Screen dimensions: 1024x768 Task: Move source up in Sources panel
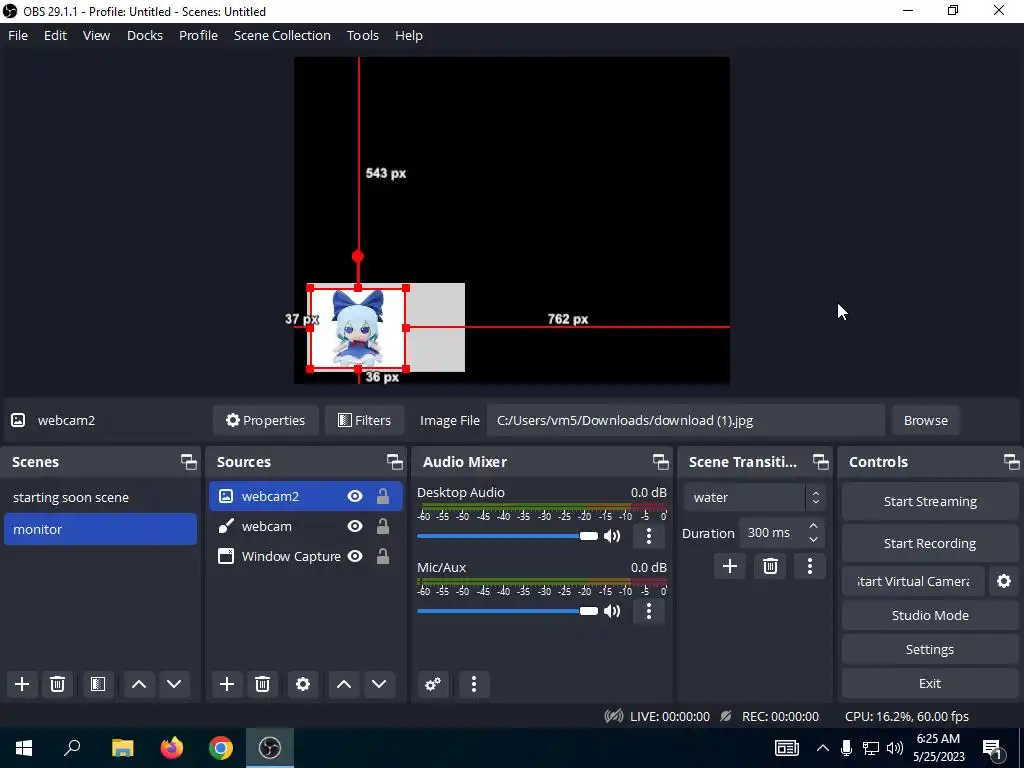tap(344, 684)
